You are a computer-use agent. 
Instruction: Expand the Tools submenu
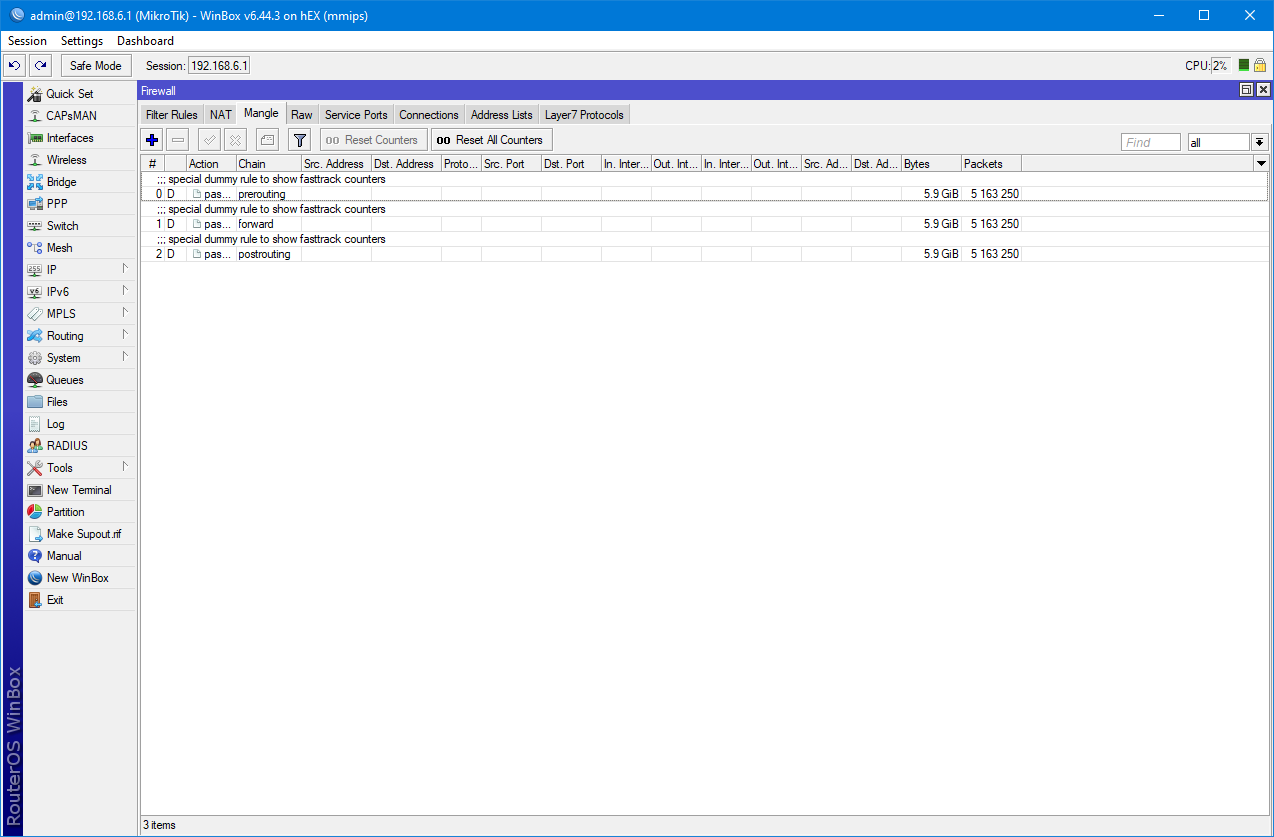pos(80,468)
